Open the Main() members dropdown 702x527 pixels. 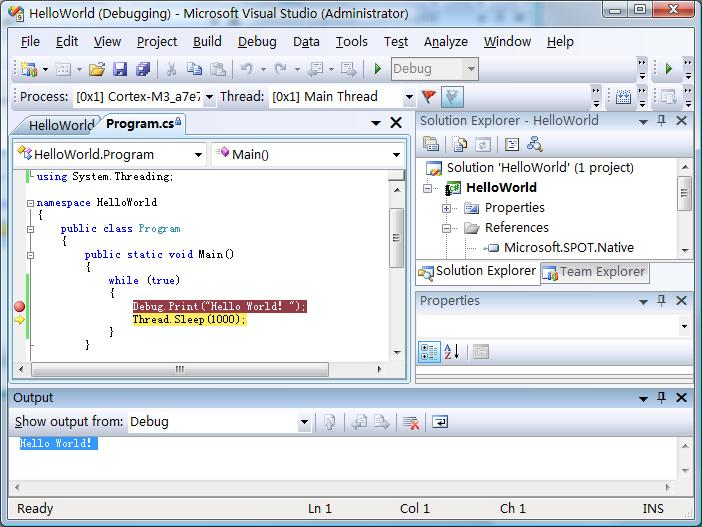(396, 155)
